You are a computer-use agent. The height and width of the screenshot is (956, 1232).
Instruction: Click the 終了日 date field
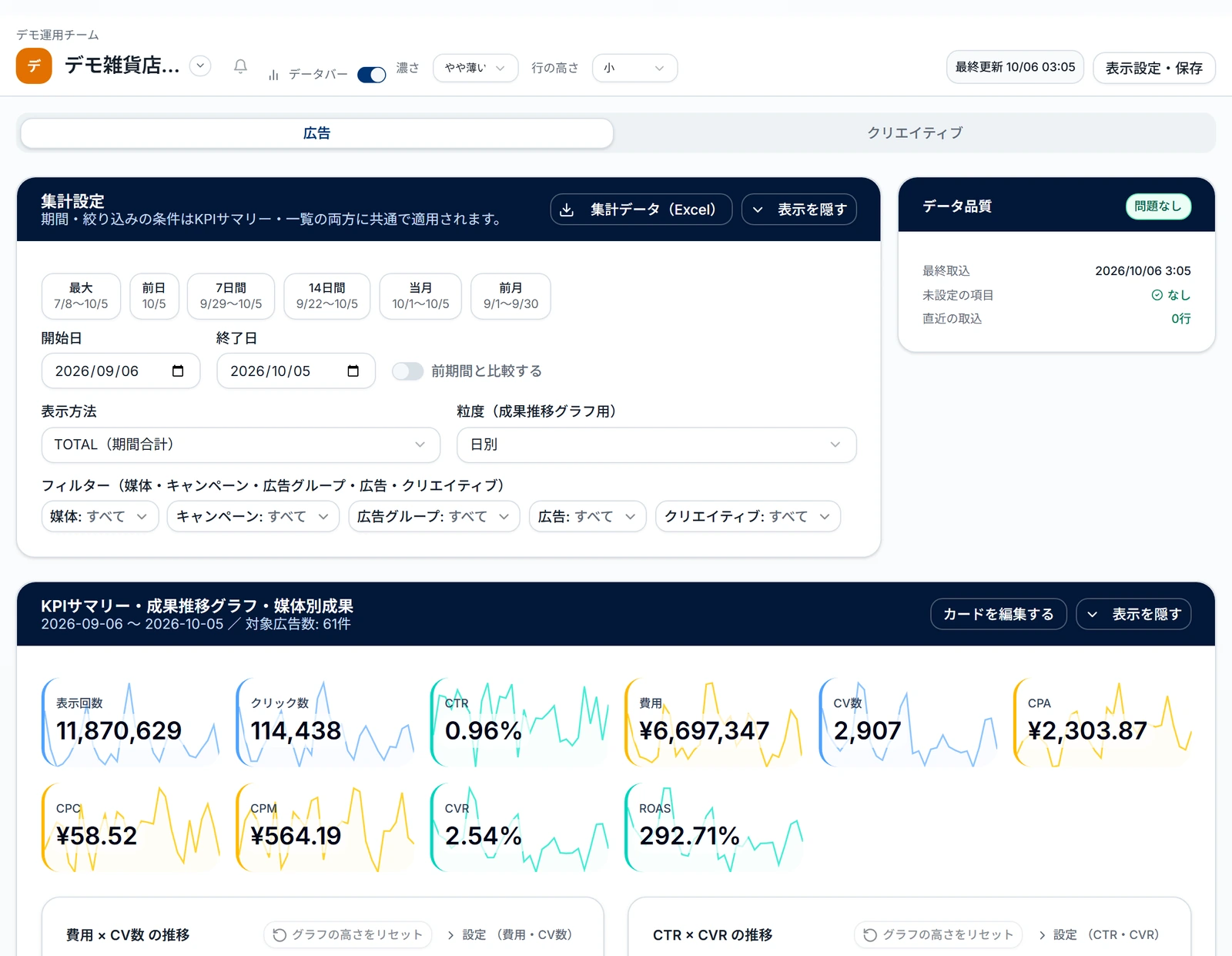pos(296,371)
